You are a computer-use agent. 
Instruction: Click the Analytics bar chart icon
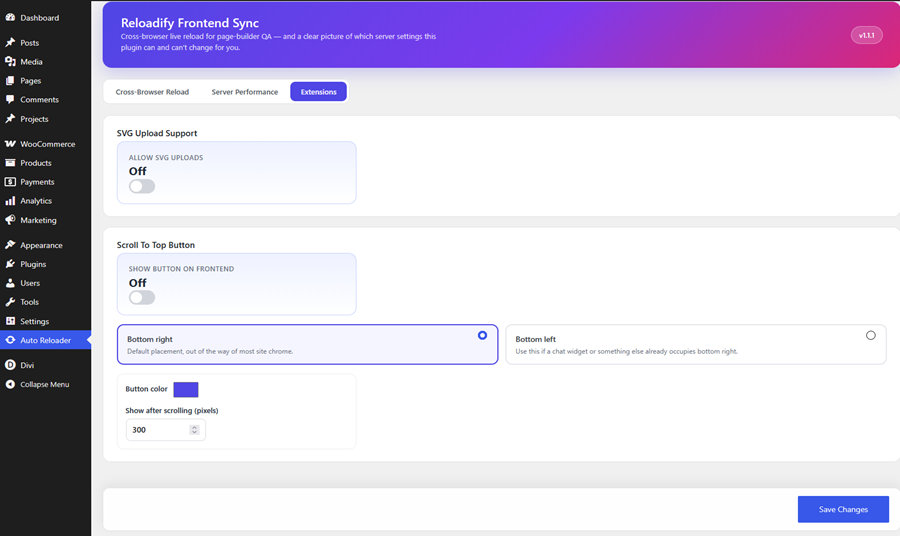[10, 200]
